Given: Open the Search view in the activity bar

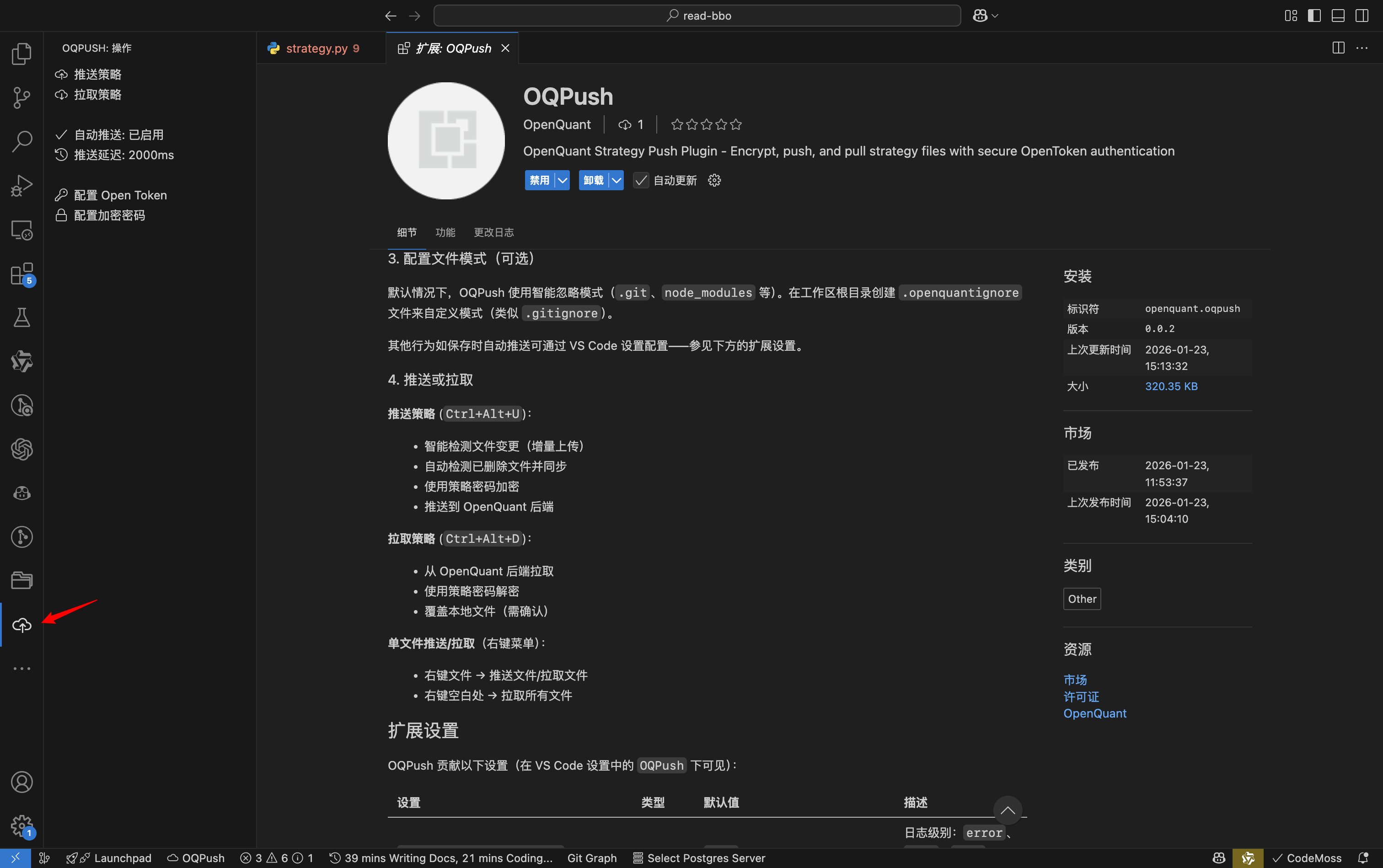Looking at the screenshot, I should pos(22,141).
